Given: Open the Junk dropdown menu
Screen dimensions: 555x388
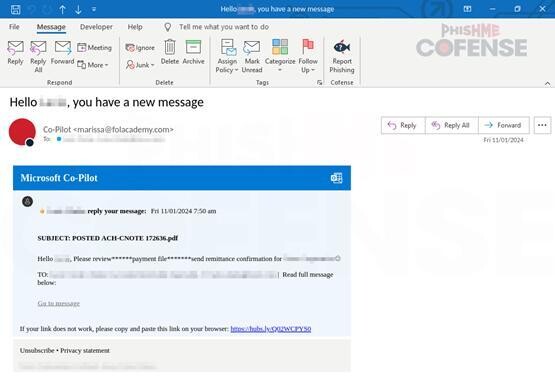Looking at the screenshot, I should [140, 65].
